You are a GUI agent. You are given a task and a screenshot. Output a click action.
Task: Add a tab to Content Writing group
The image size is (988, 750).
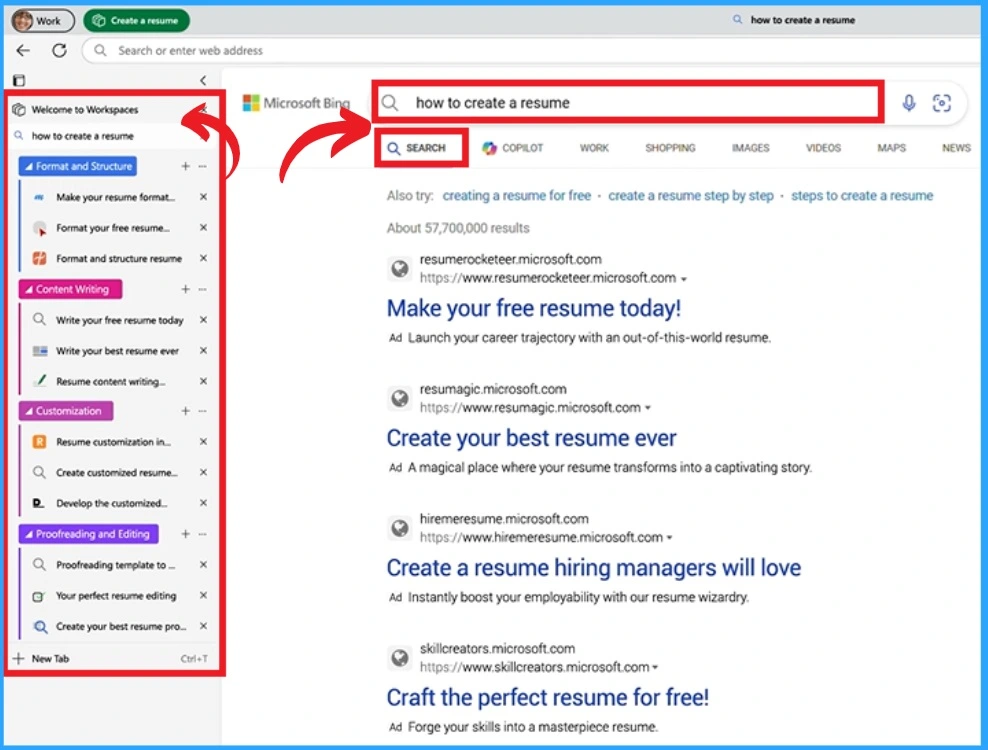click(185, 289)
